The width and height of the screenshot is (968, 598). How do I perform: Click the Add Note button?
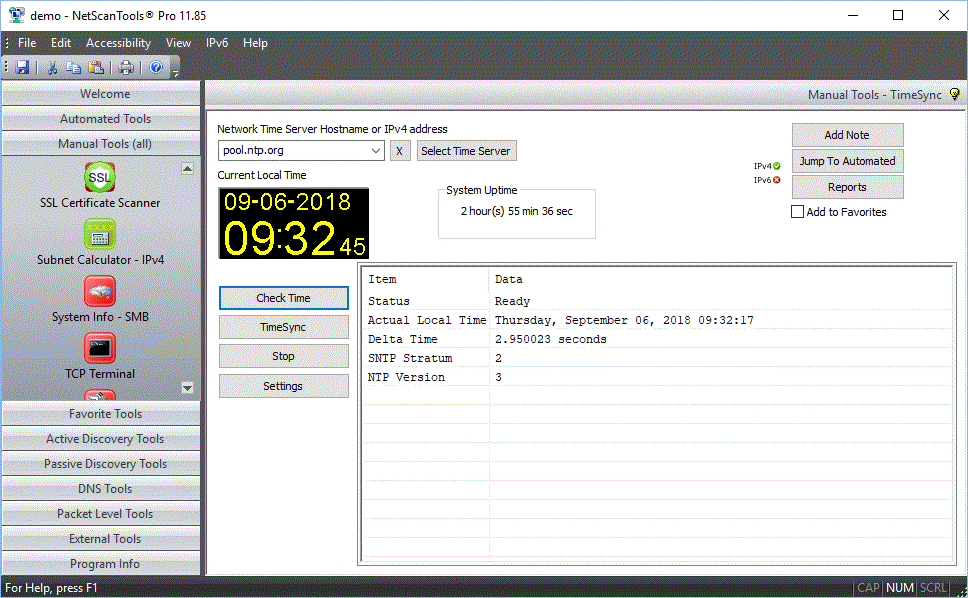click(x=847, y=135)
